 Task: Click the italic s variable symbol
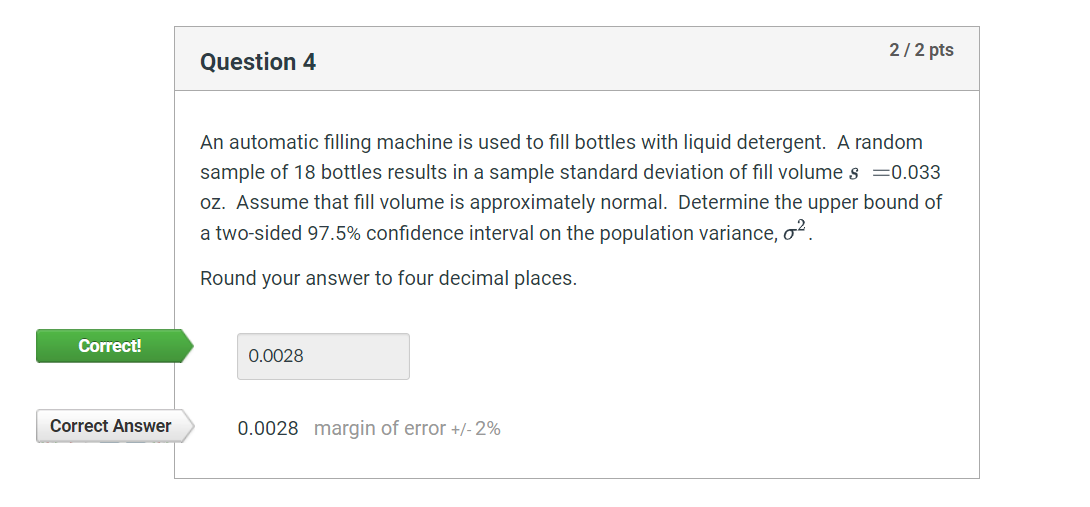853,173
